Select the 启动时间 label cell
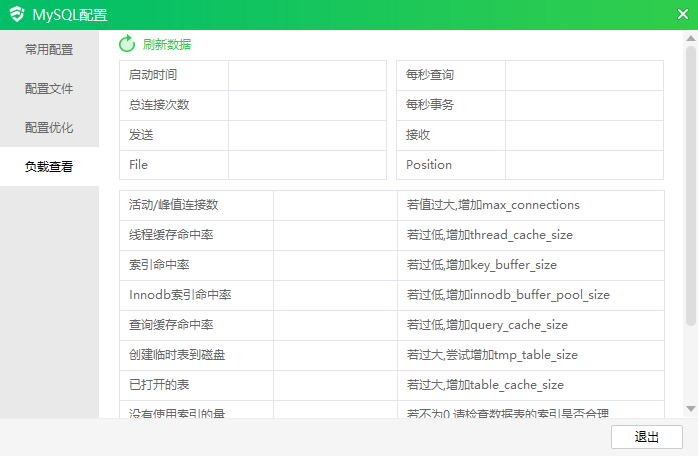The image size is (698, 456). coord(174,75)
